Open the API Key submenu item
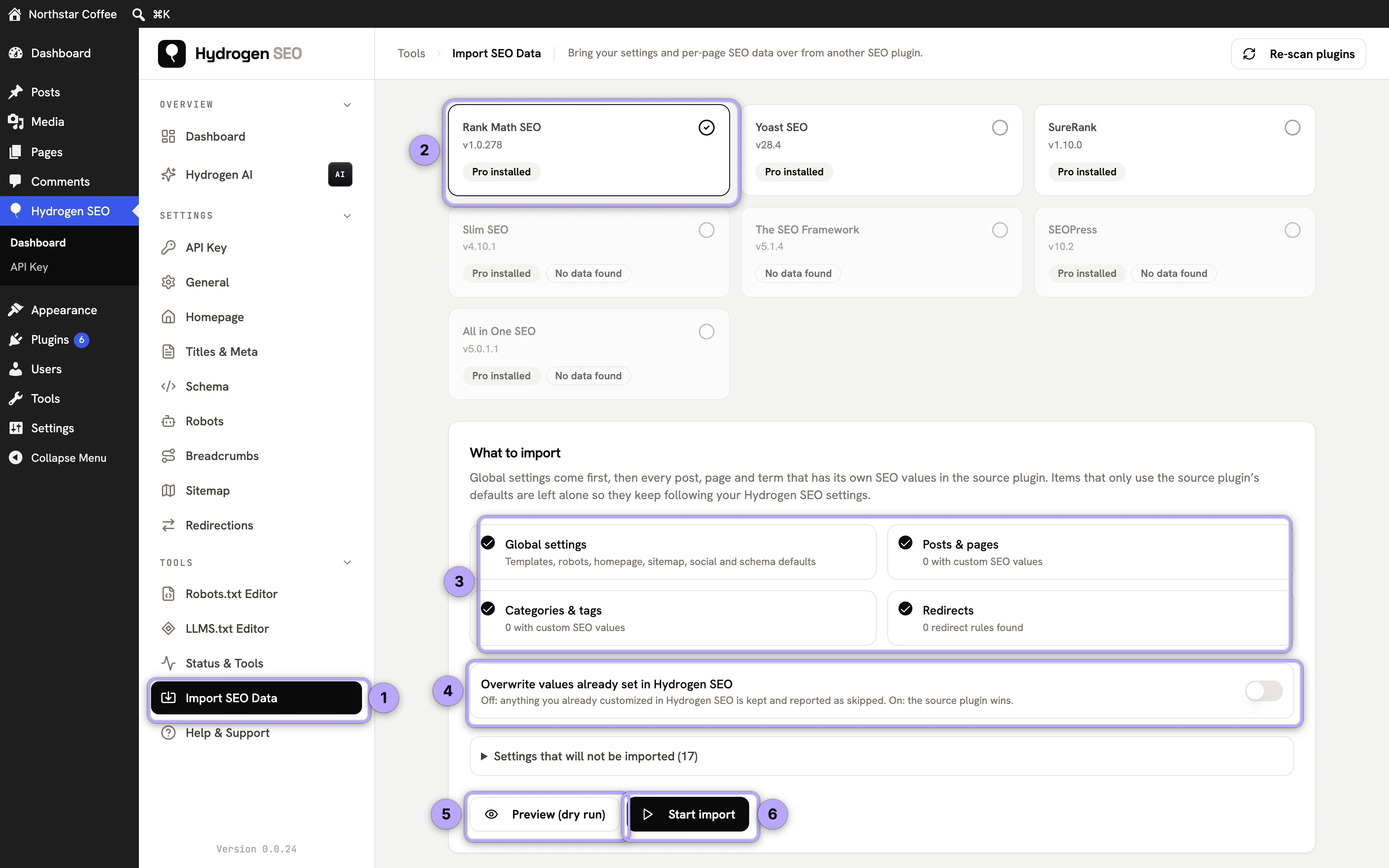This screenshot has width=1389, height=868. 29,267
